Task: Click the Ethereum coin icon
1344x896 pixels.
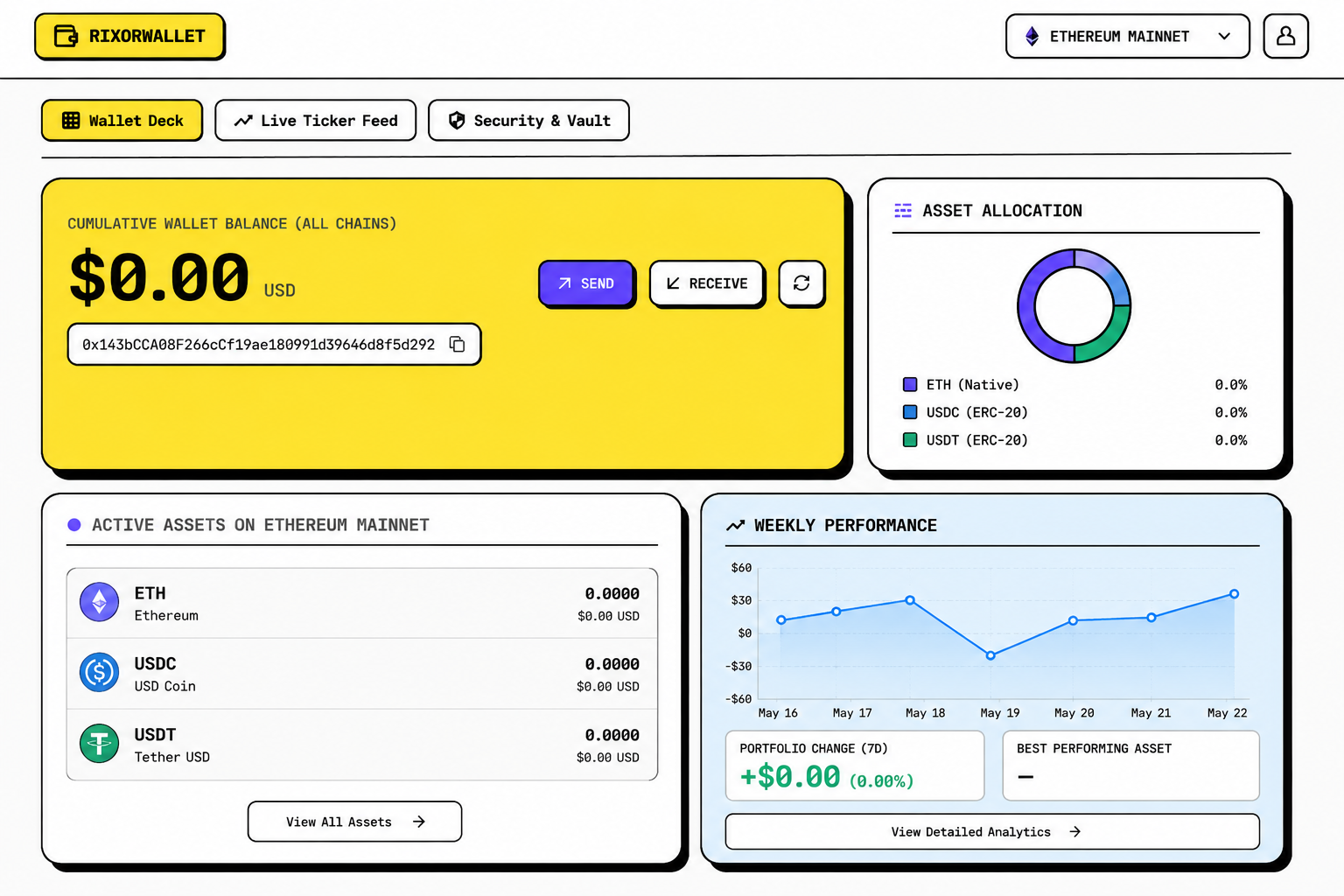Action: [x=100, y=602]
